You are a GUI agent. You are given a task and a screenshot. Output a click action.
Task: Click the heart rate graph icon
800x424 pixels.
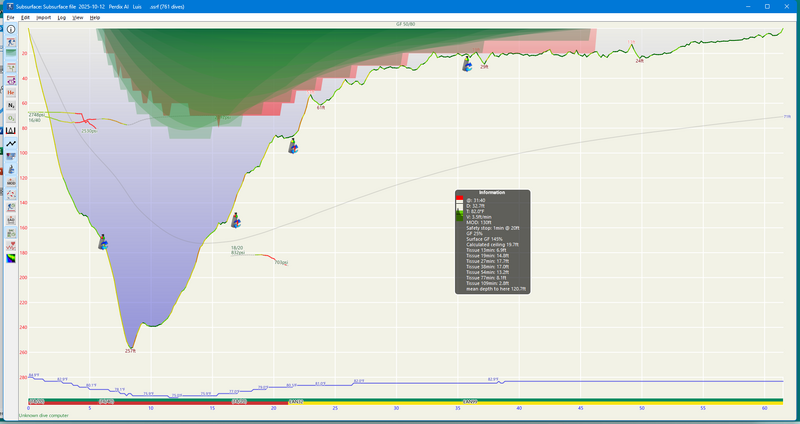11,244
